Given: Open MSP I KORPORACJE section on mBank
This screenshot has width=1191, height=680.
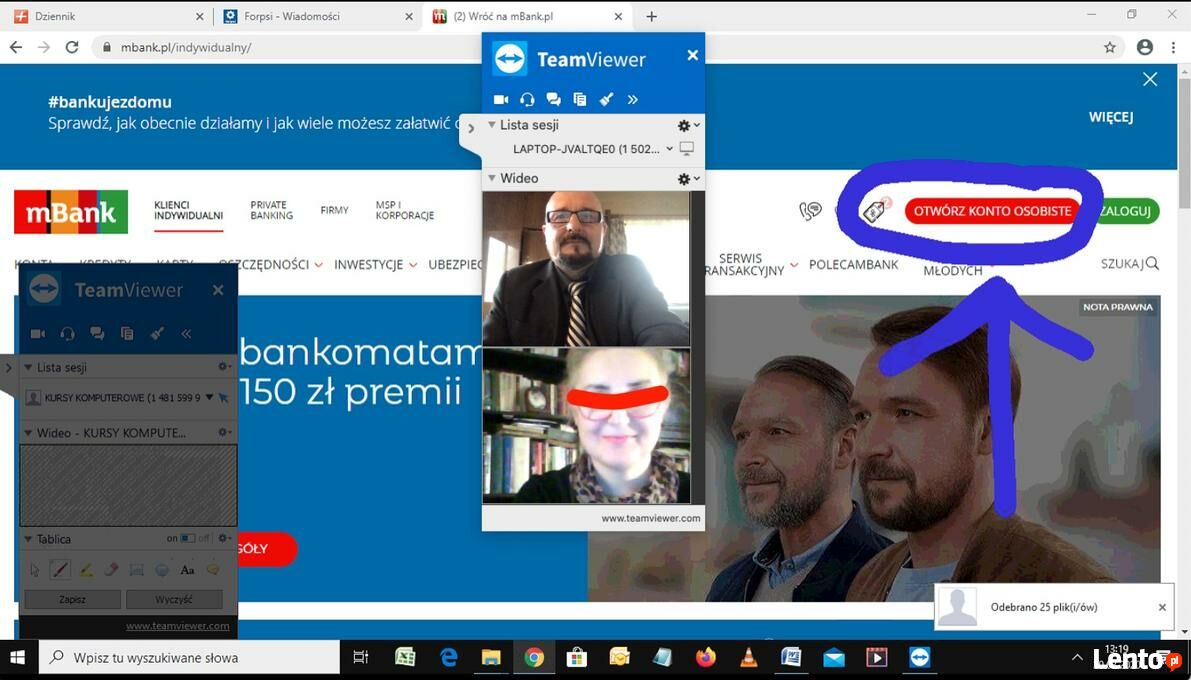Looking at the screenshot, I should tap(405, 210).
